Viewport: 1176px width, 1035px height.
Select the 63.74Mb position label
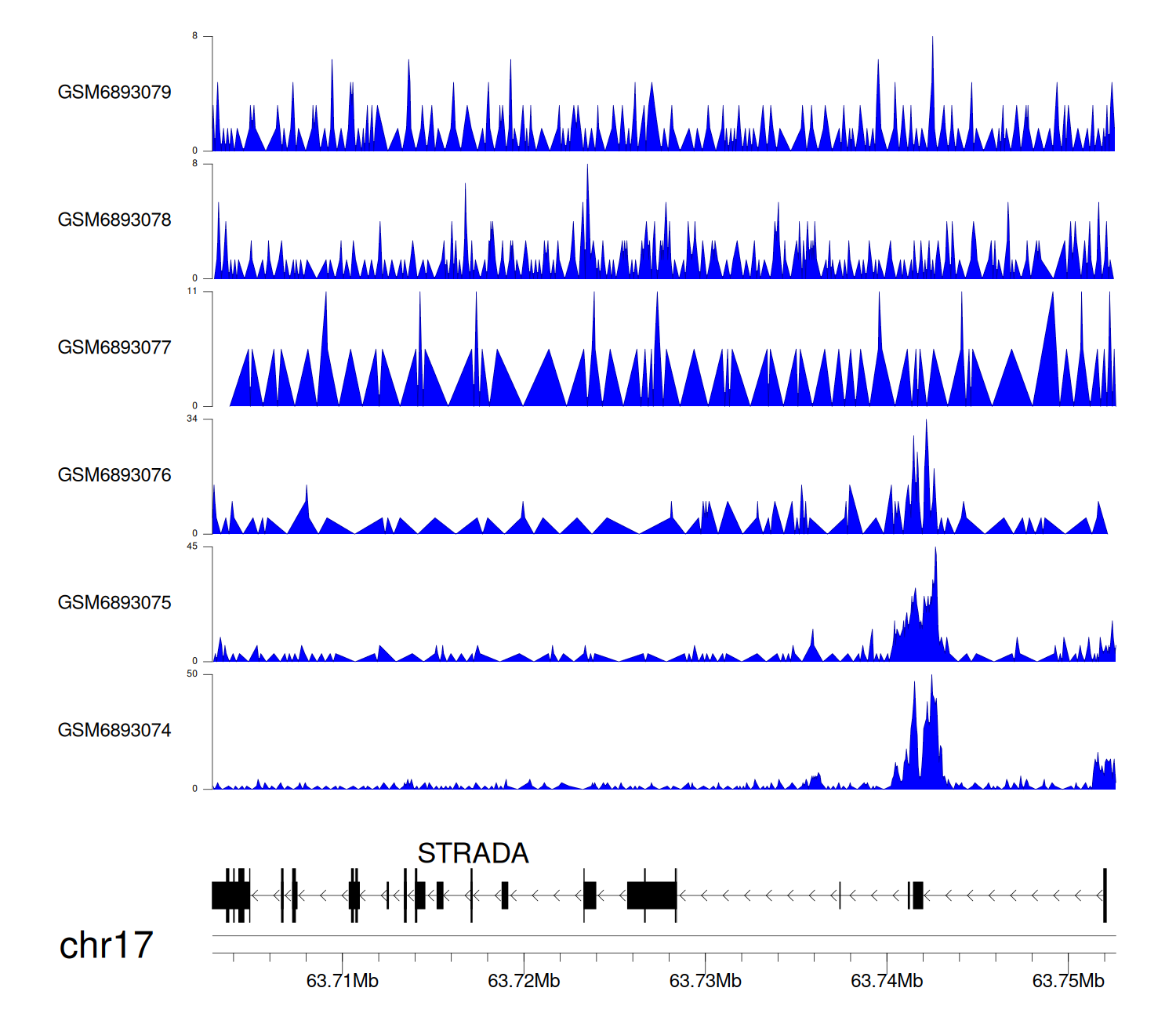click(887, 981)
